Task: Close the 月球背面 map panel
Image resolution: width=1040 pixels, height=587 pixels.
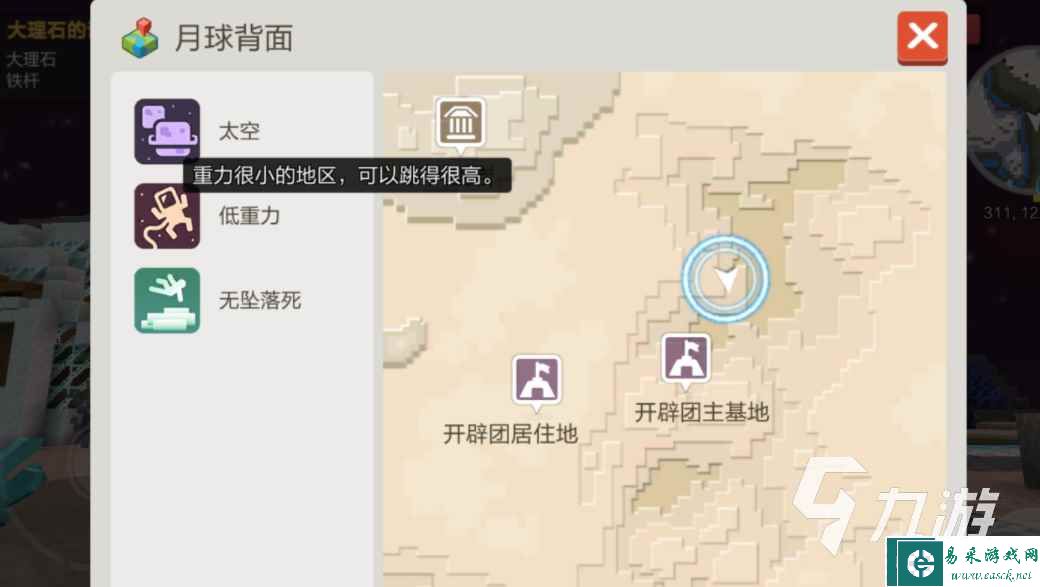Action: (x=923, y=38)
